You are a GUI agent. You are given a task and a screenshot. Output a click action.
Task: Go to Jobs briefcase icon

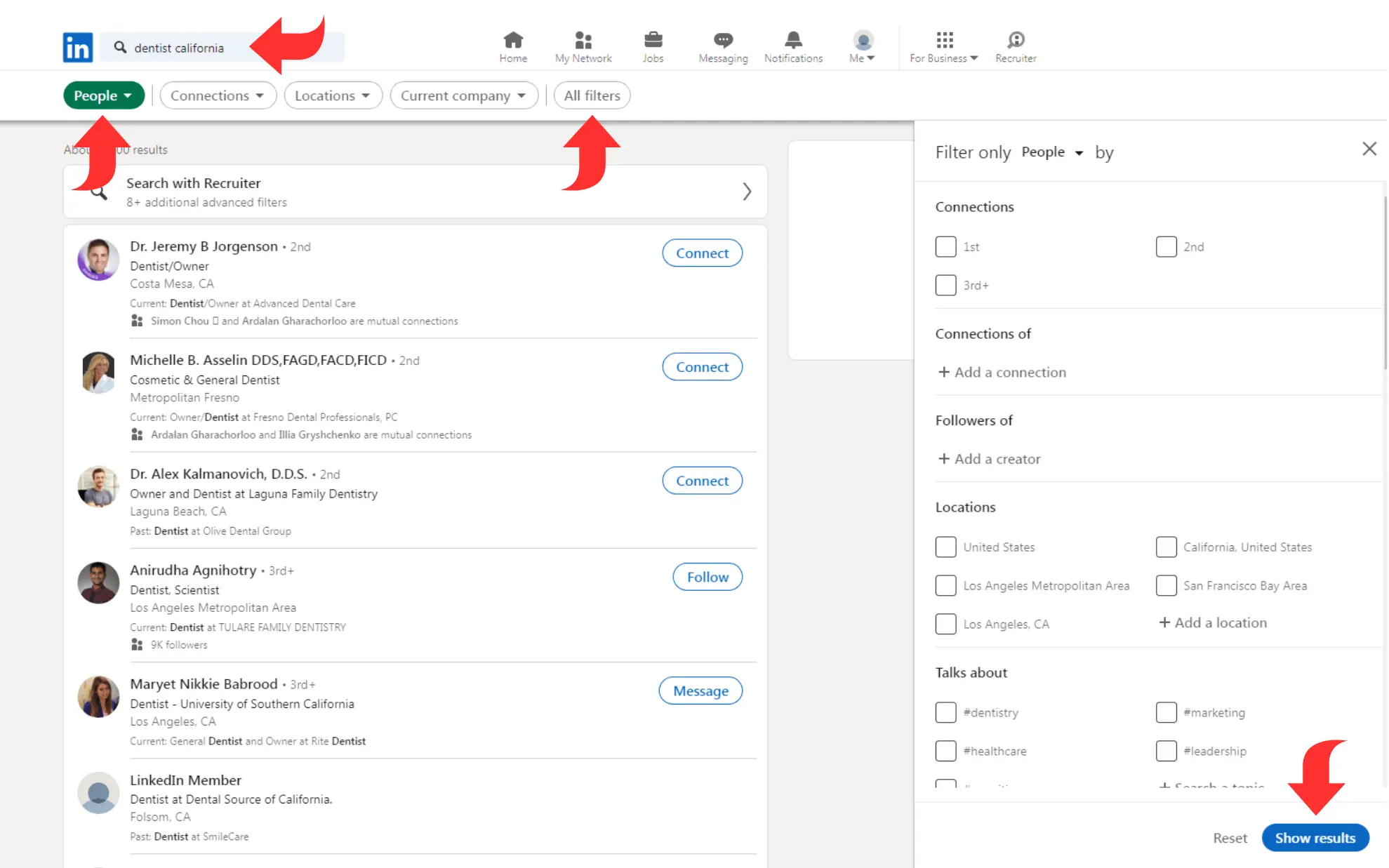(653, 40)
